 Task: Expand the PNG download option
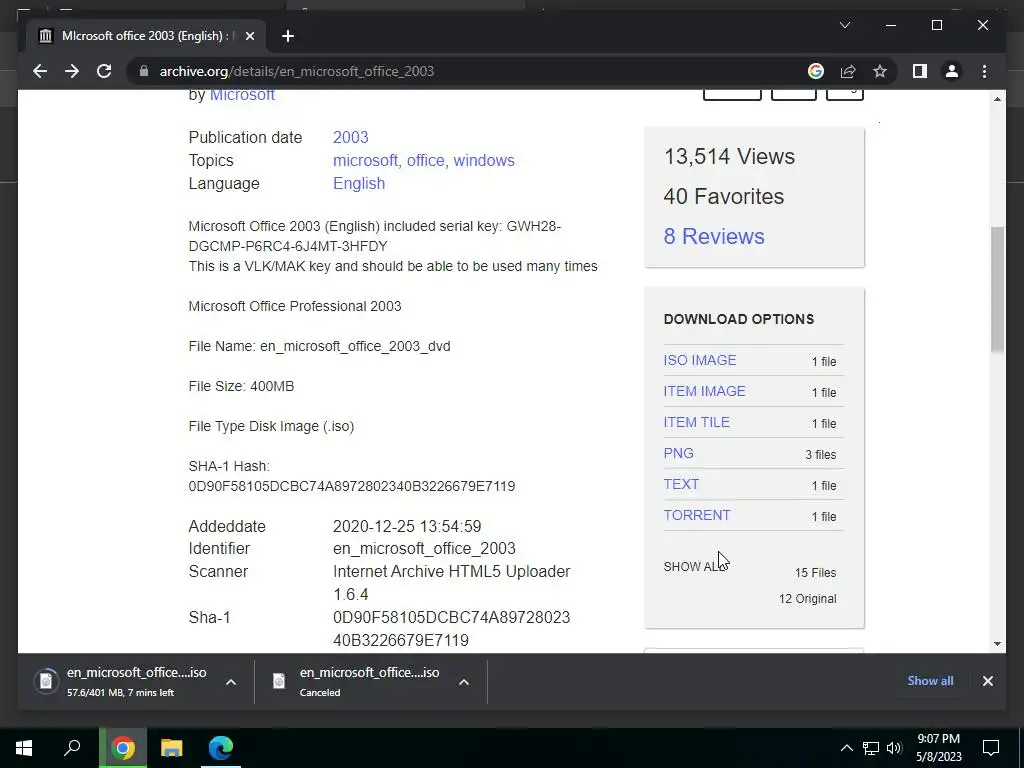coord(679,453)
